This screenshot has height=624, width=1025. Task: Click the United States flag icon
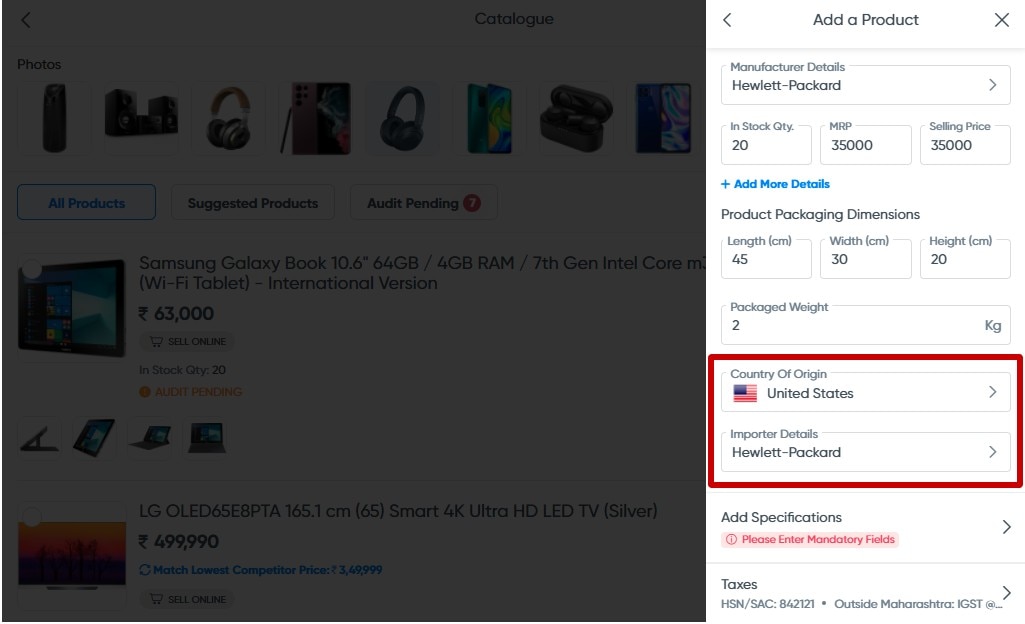click(x=746, y=393)
